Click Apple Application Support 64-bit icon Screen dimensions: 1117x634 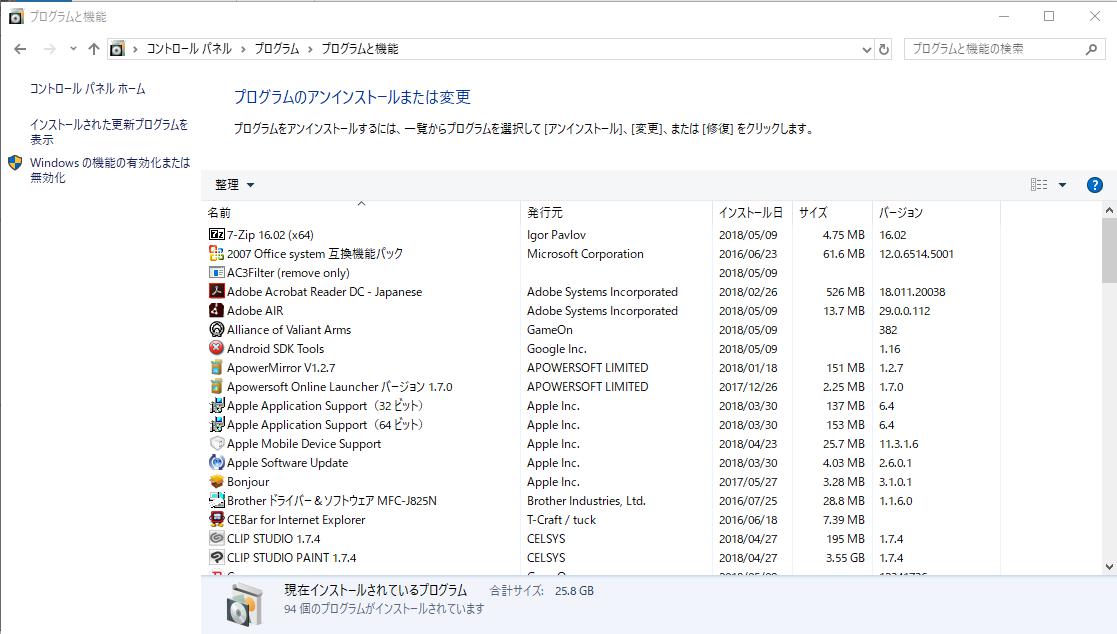pyautogui.click(x=217, y=425)
